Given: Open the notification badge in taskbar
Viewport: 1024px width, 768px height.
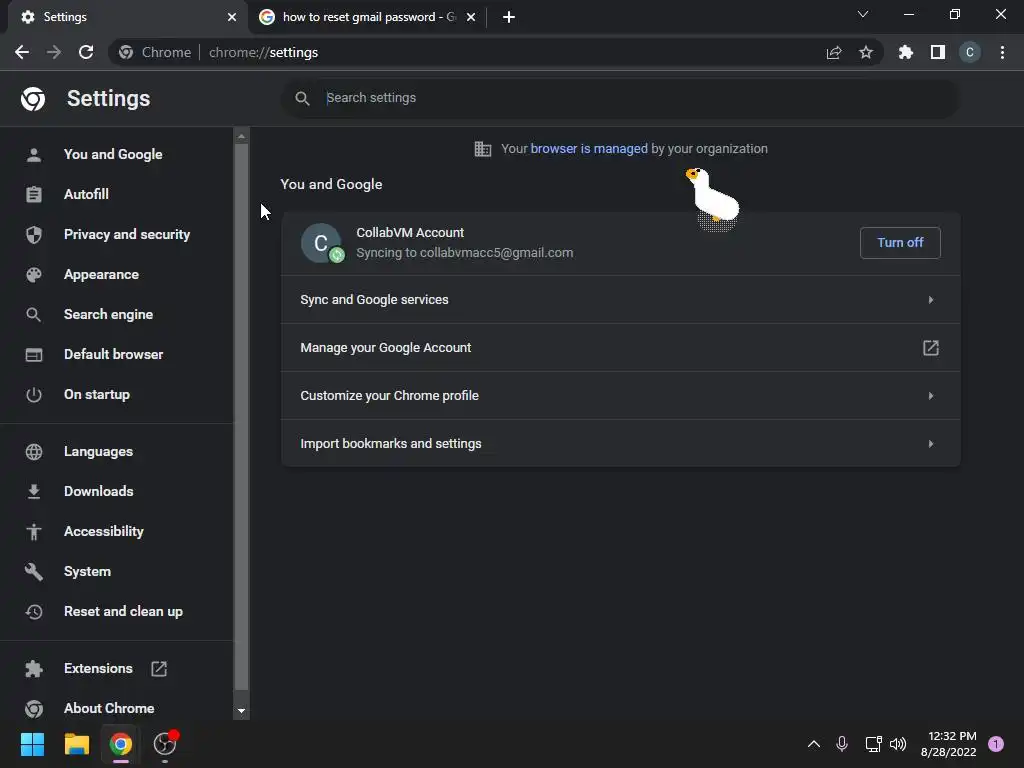Looking at the screenshot, I should pos(996,744).
